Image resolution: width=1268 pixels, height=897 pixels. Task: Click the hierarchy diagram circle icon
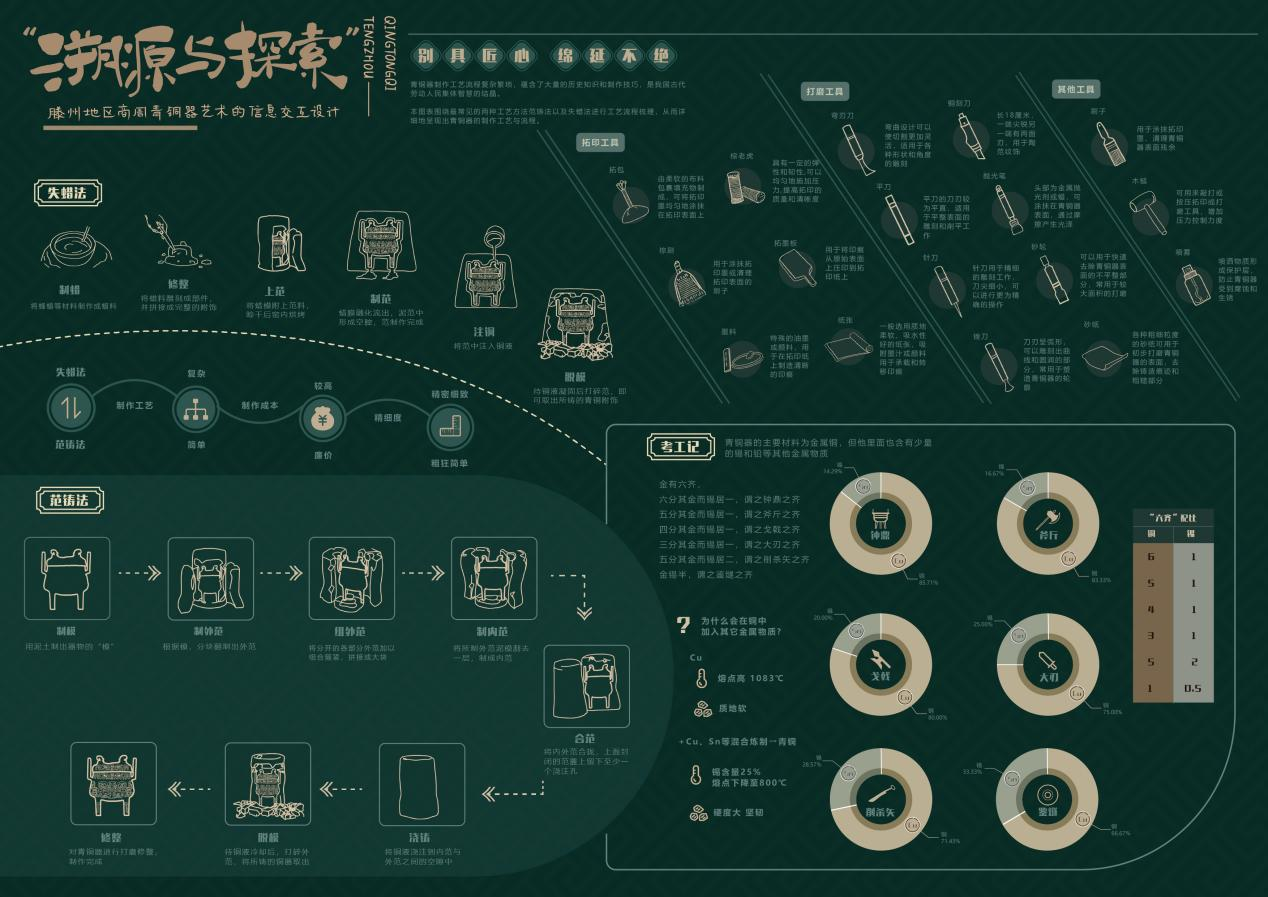click(x=195, y=408)
